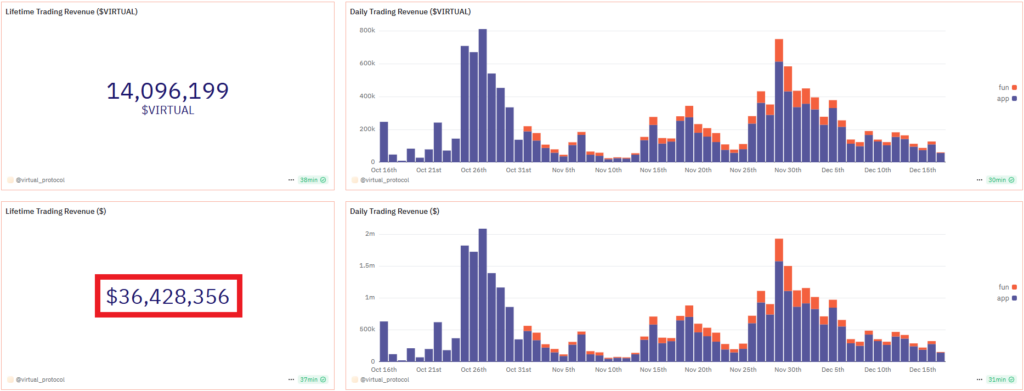Screen dimensions: 1024x391
Task: Click the $VIRTUAL unit label under the counter
Action: click(x=168, y=110)
